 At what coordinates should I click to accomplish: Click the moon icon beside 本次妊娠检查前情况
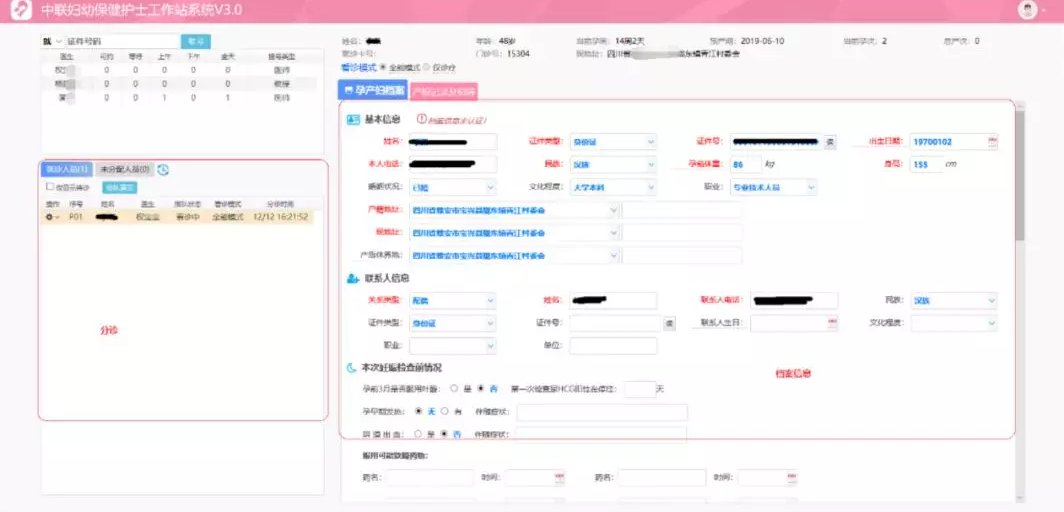coord(352,368)
